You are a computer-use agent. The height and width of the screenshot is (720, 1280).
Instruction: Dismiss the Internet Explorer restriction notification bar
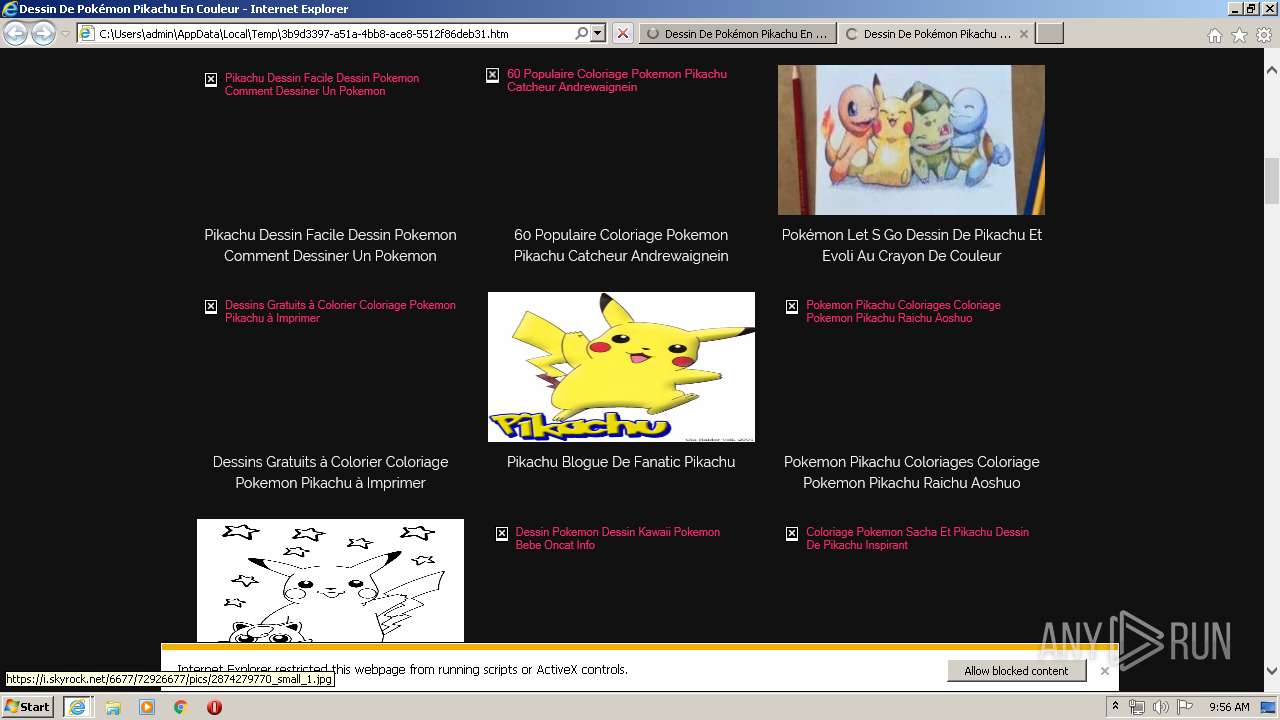1104,671
